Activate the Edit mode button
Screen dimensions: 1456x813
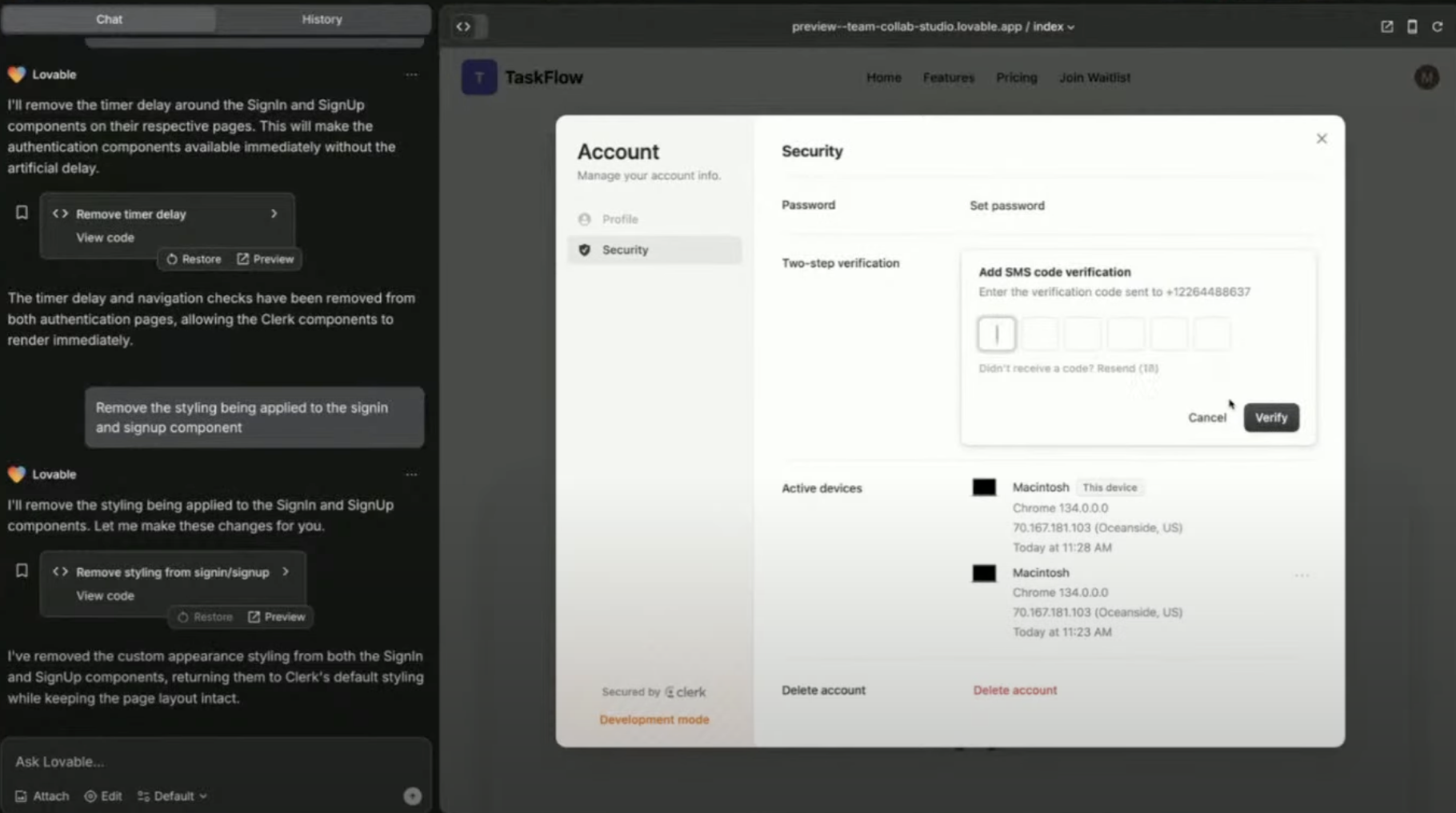tap(103, 796)
